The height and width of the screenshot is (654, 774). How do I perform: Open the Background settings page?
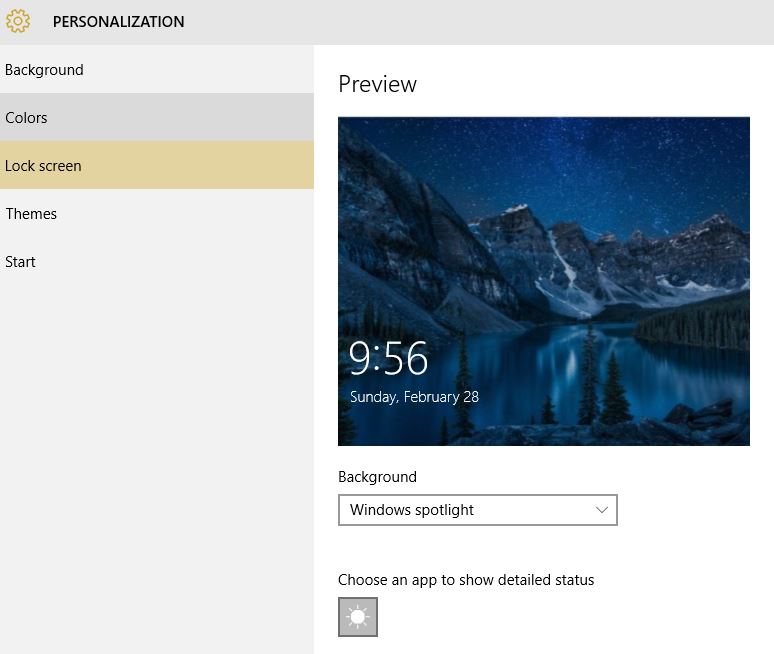156,70
